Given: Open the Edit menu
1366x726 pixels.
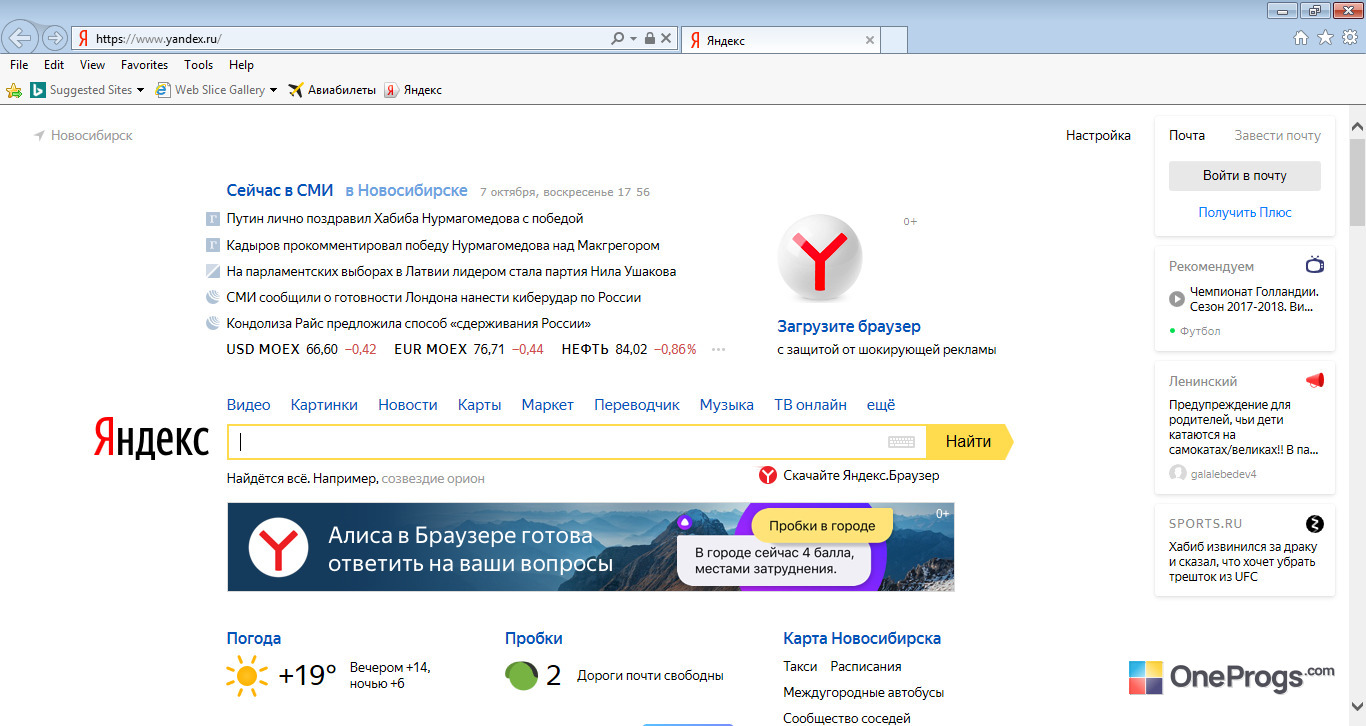Looking at the screenshot, I should point(54,65).
